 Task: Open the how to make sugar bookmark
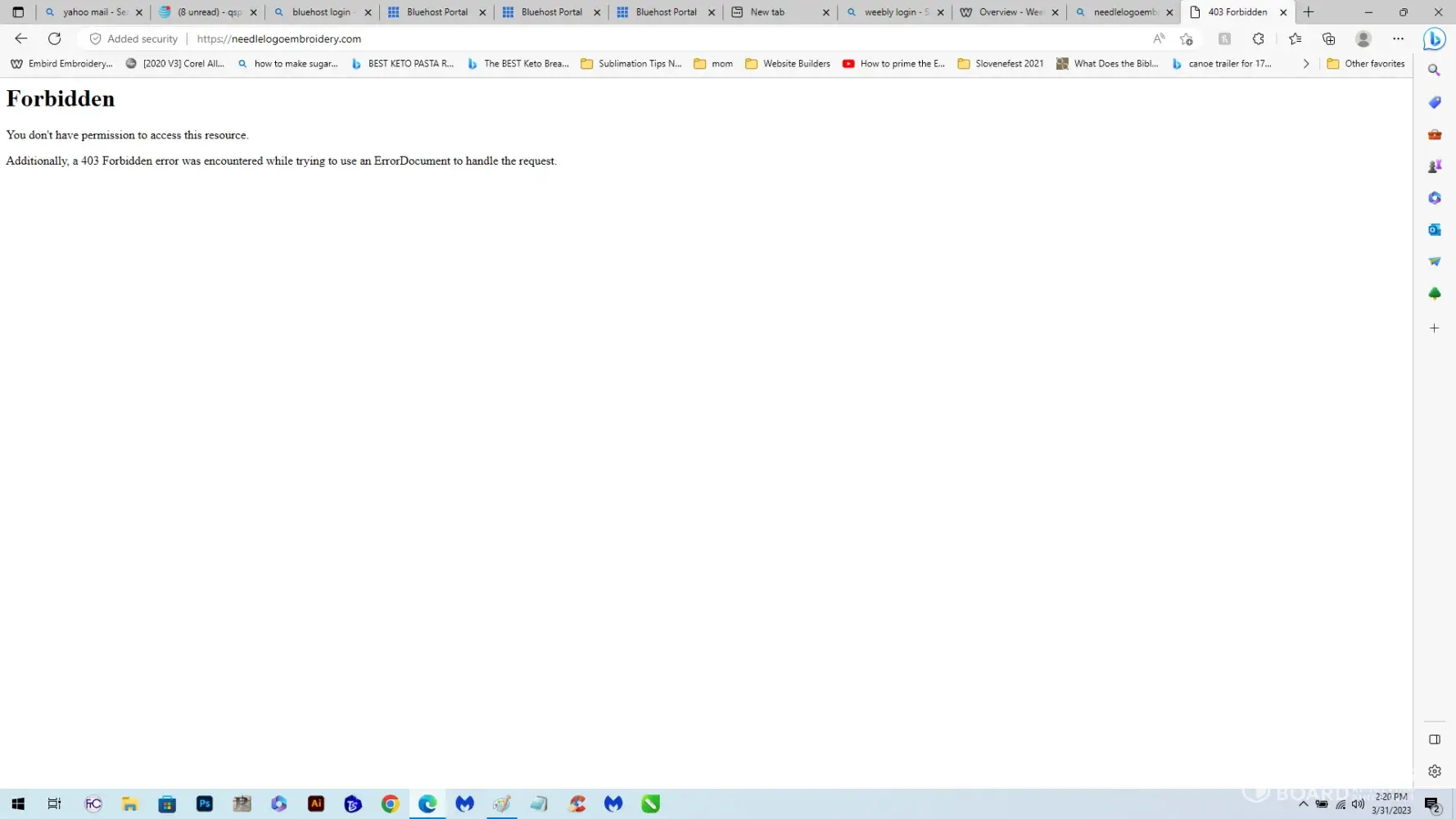tap(287, 64)
